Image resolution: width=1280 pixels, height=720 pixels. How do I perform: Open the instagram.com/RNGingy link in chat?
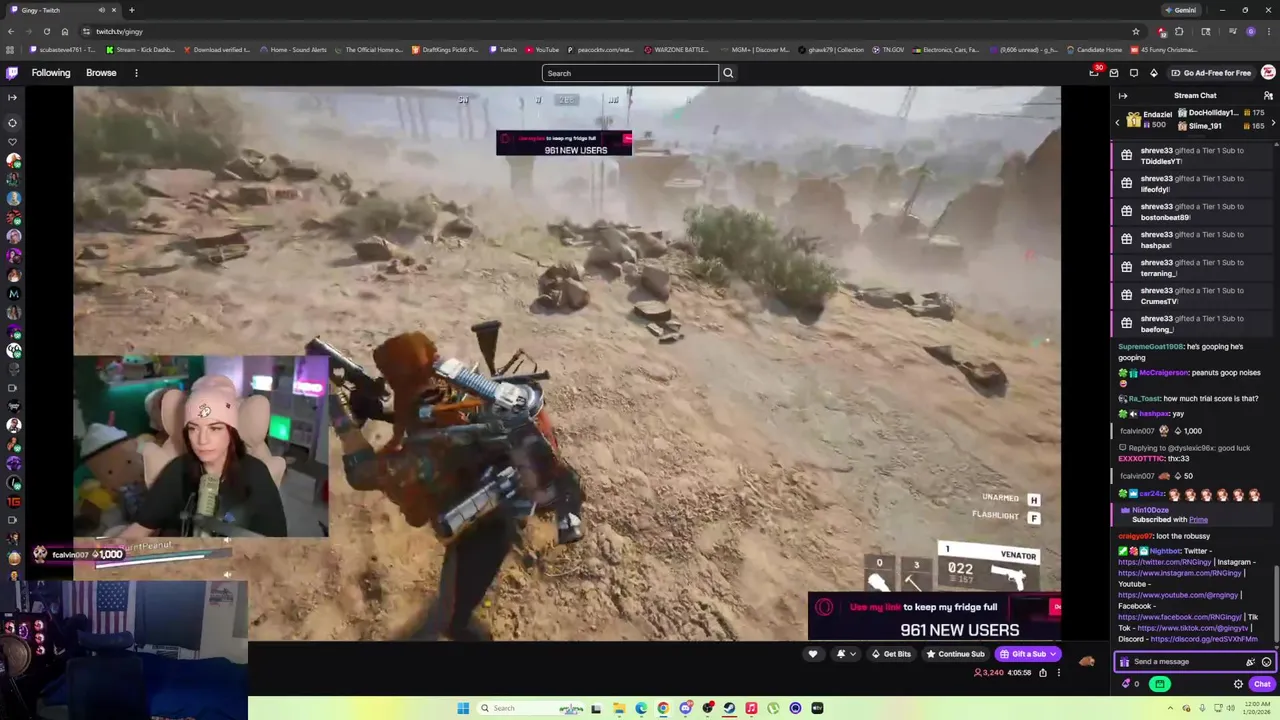point(1180,573)
